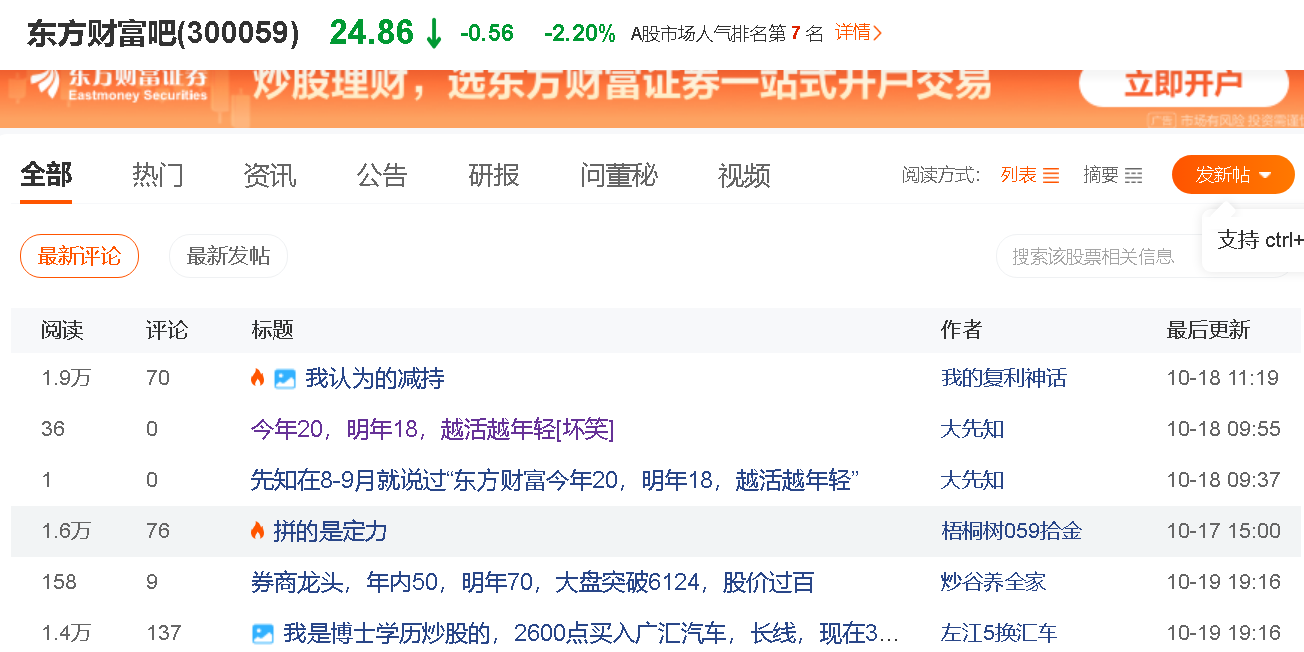Open post 我认为的减持
This screenshot has height=652, width=1304.
(375, 378)
